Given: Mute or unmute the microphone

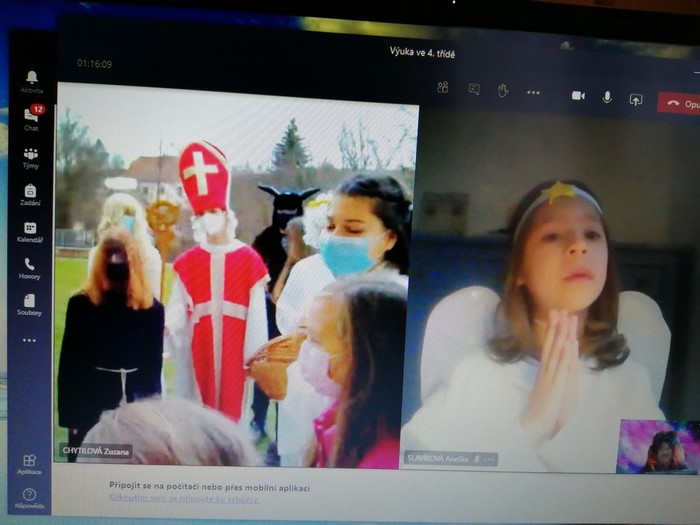Looking at the screenshot, I should tap(606, 97).
